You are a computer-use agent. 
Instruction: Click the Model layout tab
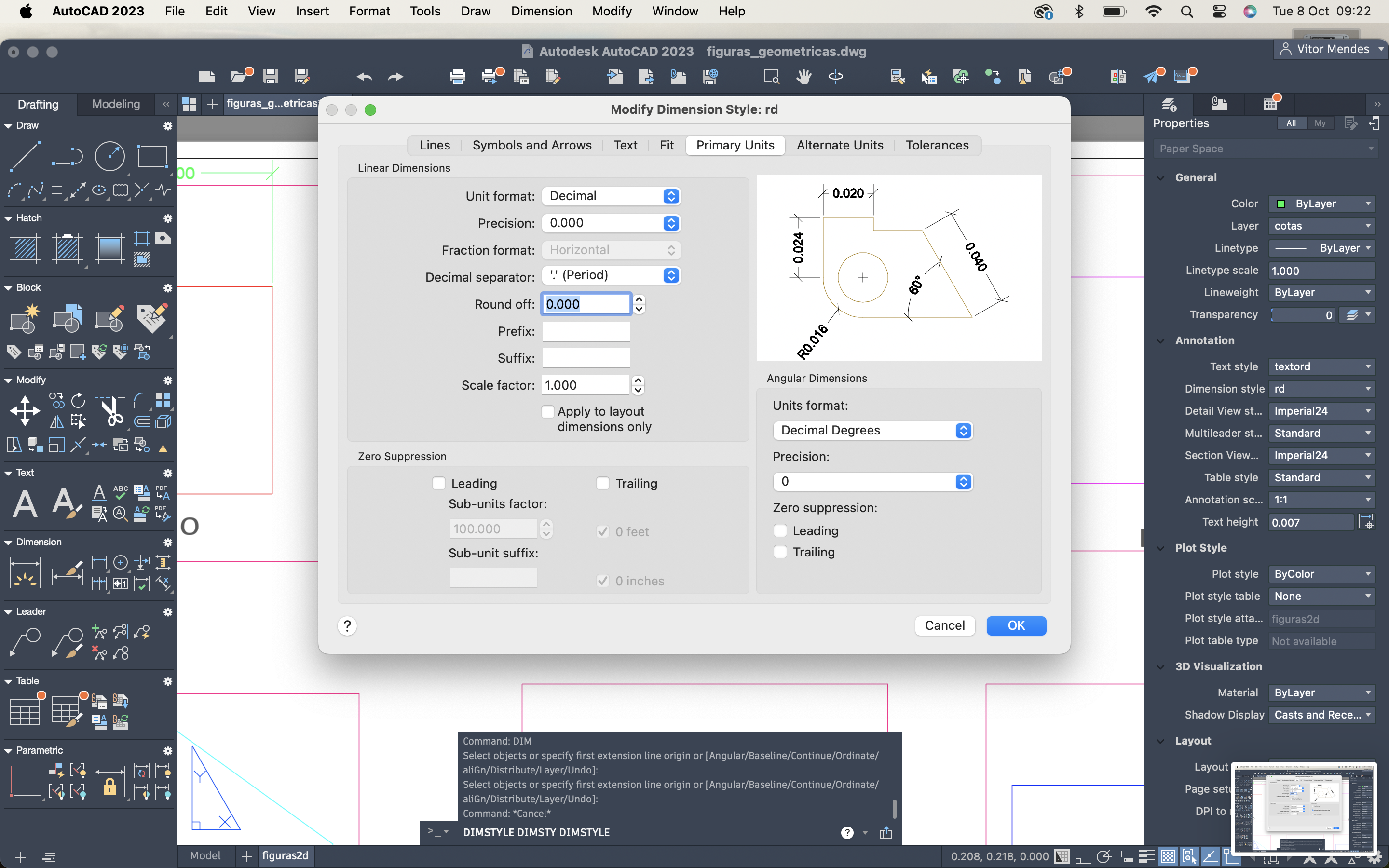click(x=205, y=855)
